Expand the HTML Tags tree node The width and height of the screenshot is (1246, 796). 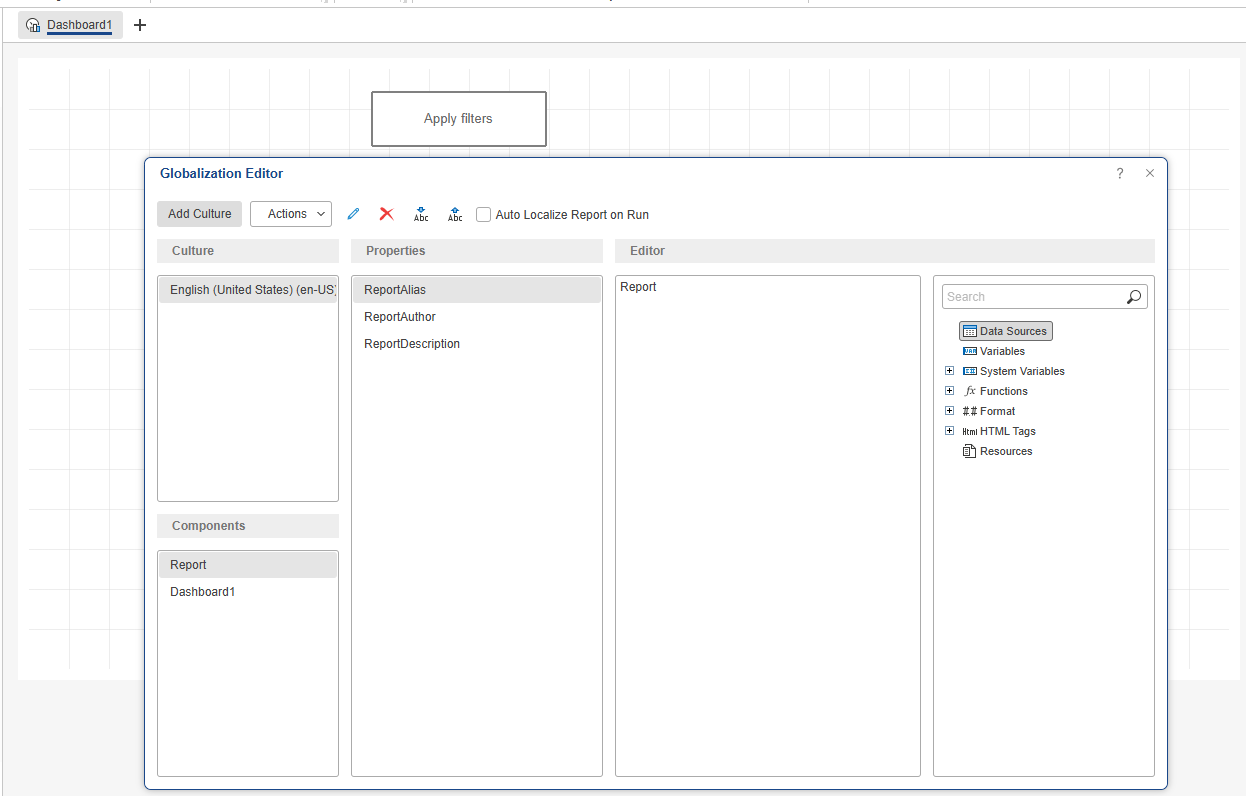click(949, 431)
